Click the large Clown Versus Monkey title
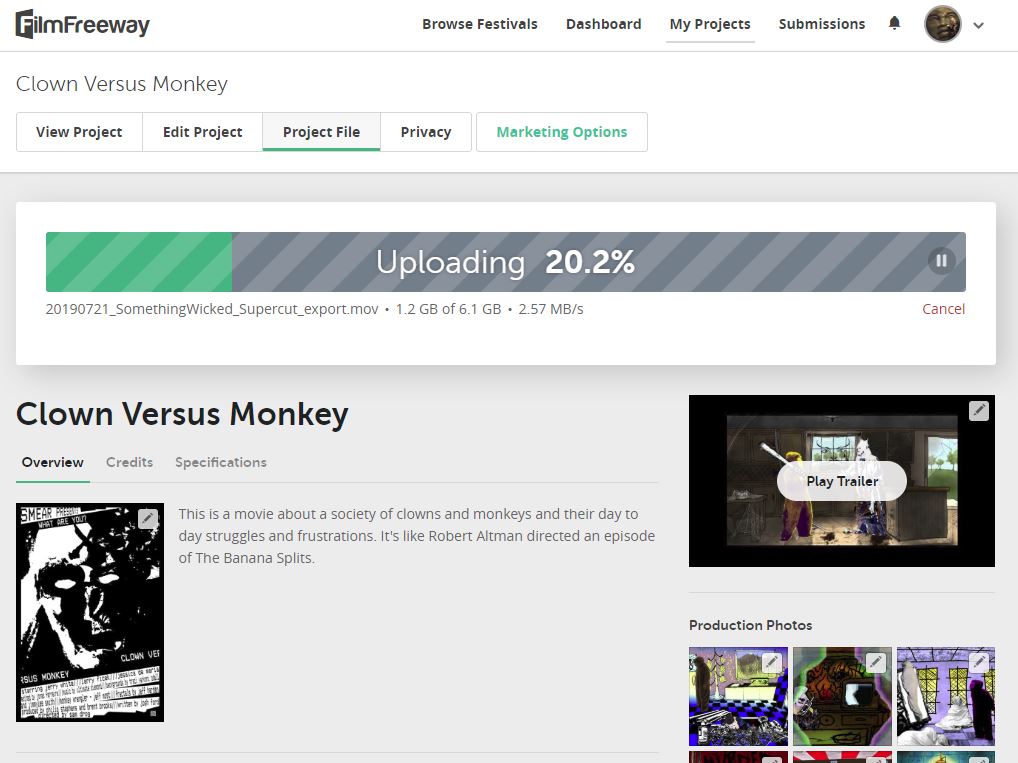Screen dimensions: 1018x763 point(182,414)
